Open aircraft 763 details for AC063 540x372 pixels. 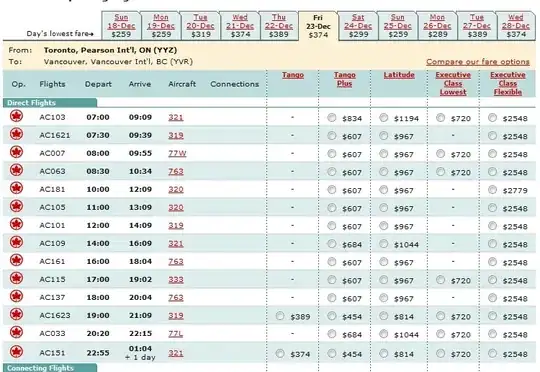pyautogui.click(x=176, y=171)
